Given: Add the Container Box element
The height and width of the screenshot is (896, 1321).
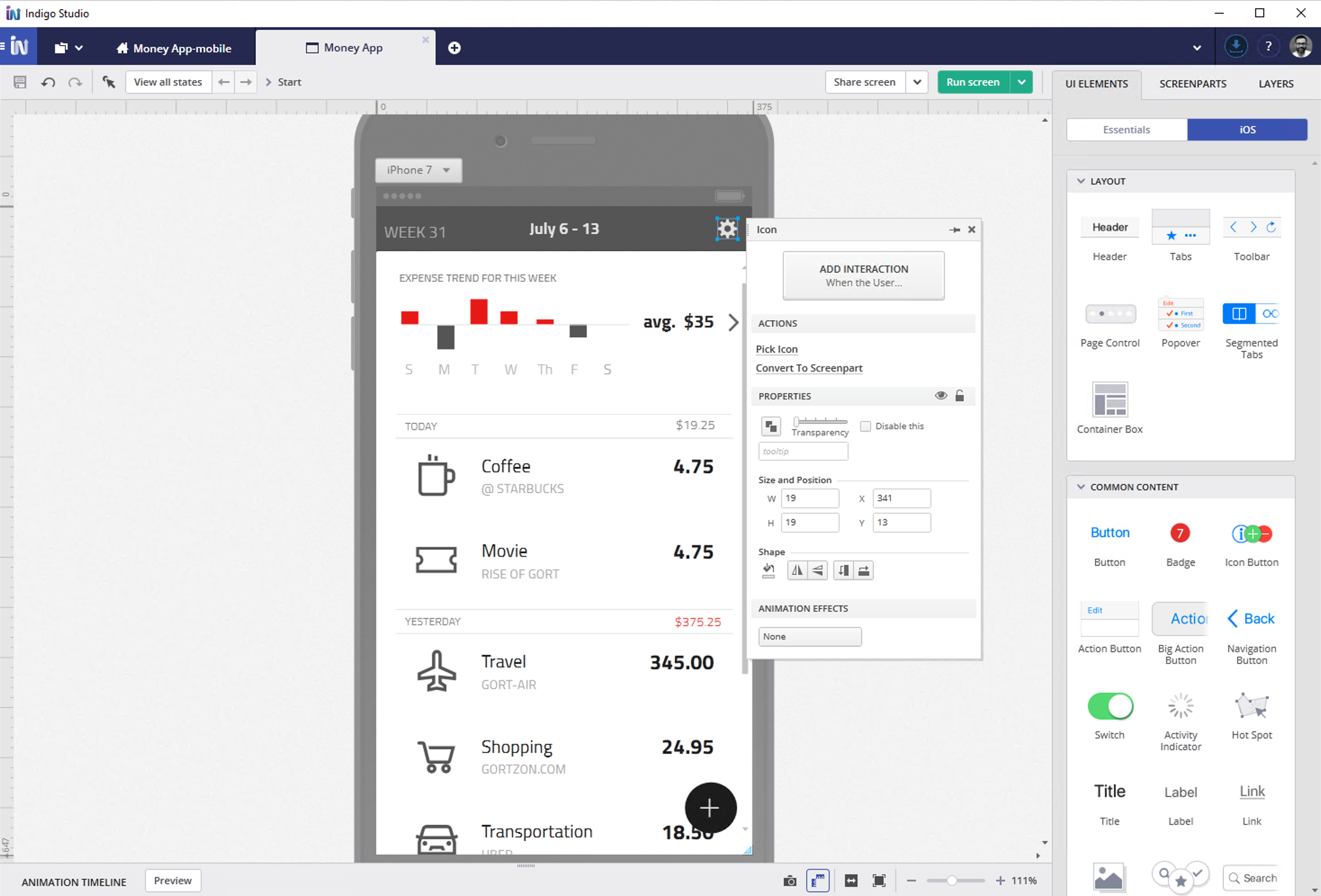Looking at the screenshot, I should [1110, 408].
